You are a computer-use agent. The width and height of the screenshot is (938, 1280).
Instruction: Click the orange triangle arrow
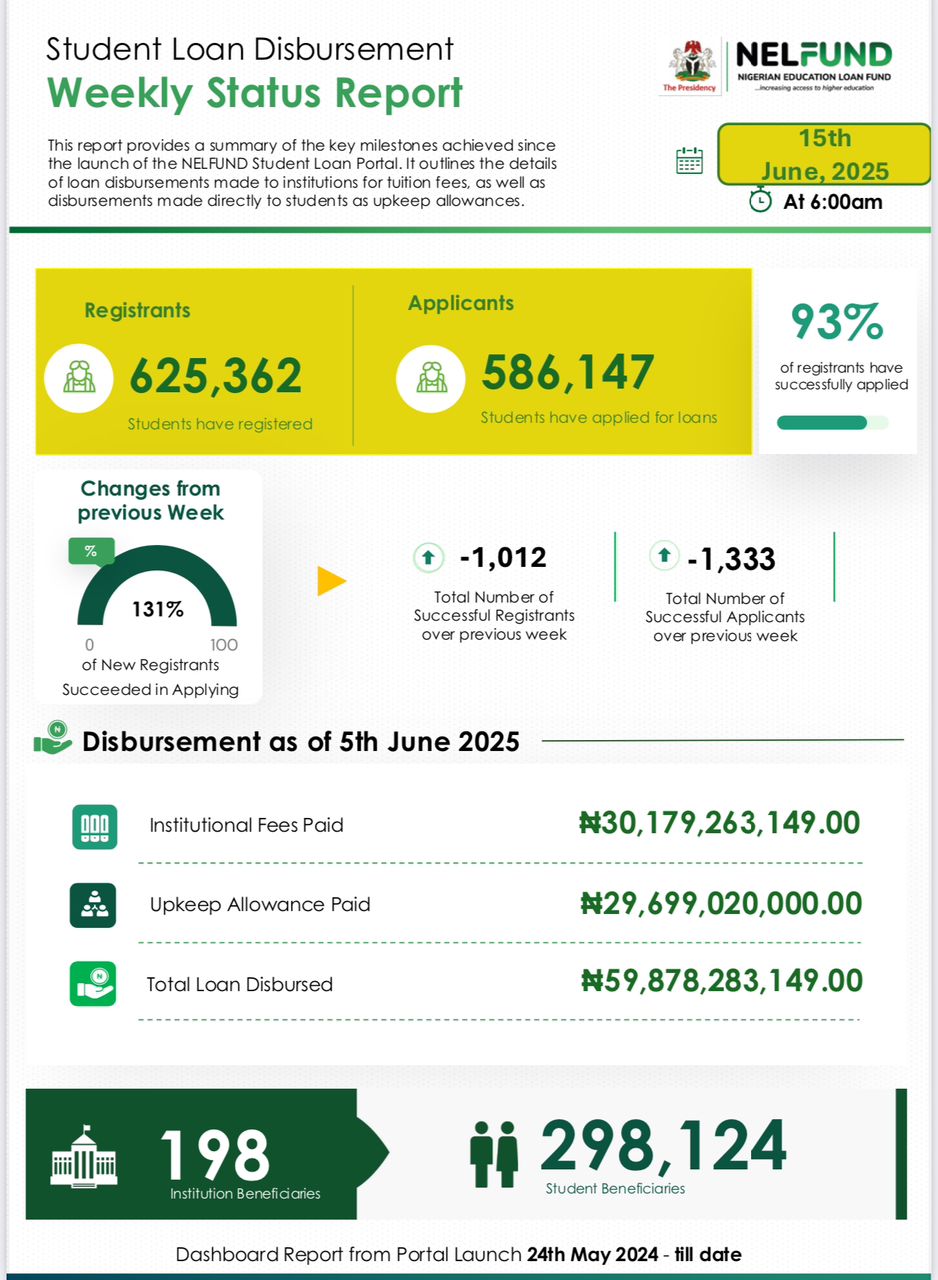click(x=331, y=581)
